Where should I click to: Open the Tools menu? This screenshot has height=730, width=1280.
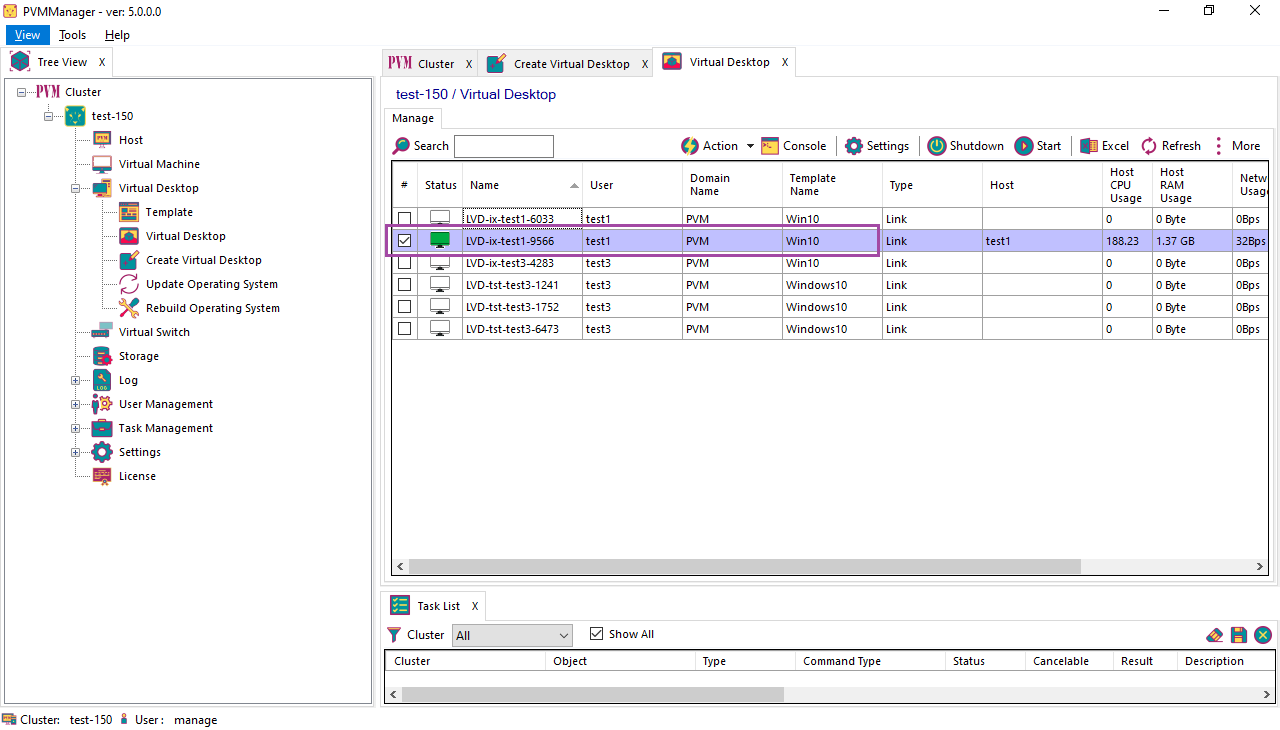pyautogui.click(x=72, y=35)
